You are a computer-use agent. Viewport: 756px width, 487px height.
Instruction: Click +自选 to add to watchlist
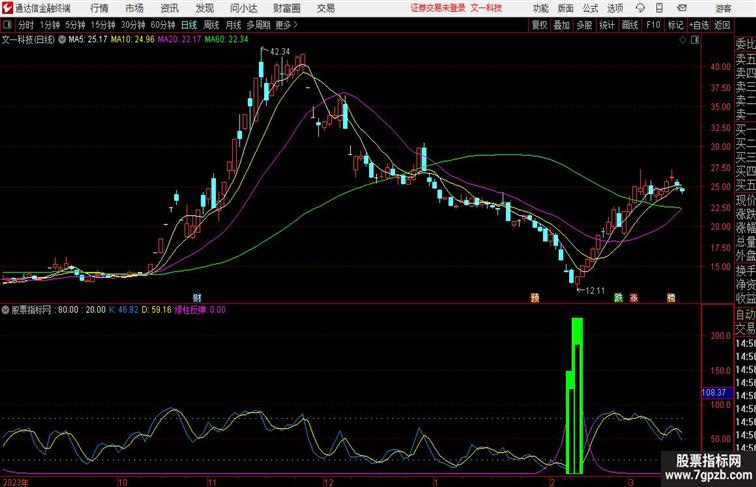[x=699, y=25]
